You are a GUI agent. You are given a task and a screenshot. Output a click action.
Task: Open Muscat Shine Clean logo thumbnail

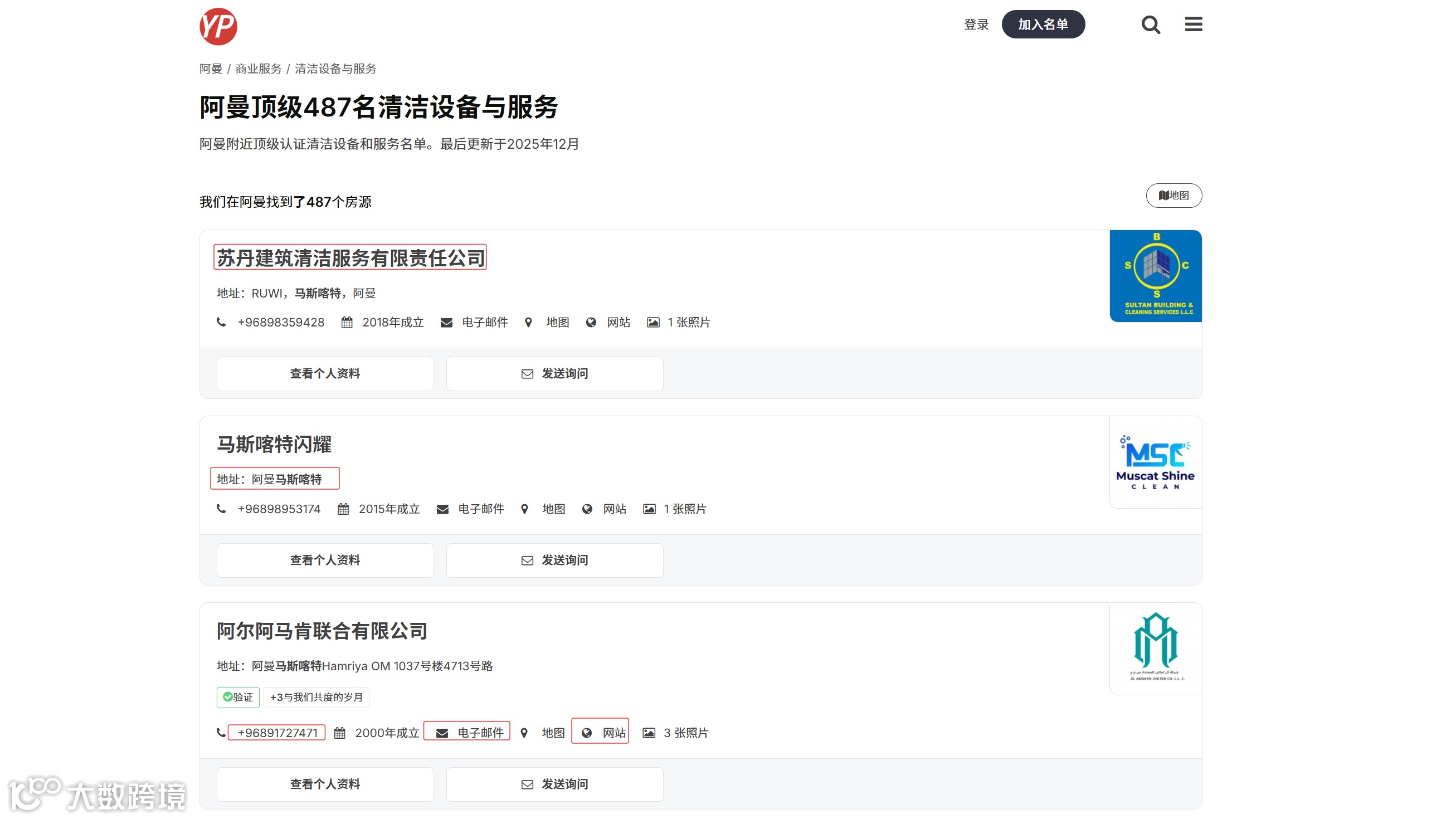click(1155, 462)
